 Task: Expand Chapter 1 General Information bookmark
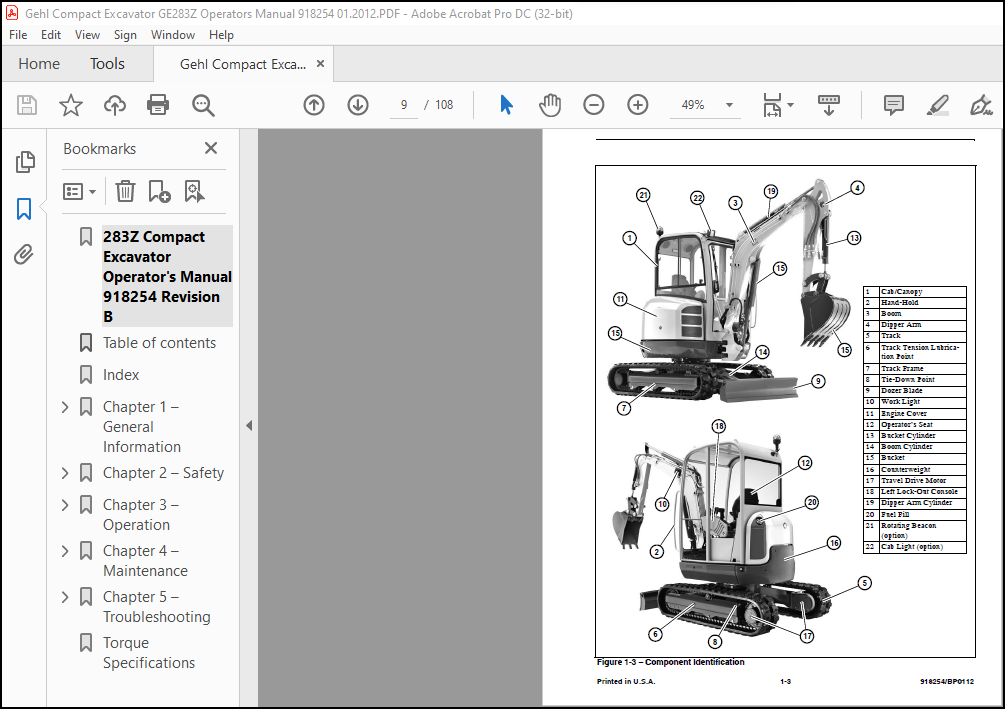(65, 407)
